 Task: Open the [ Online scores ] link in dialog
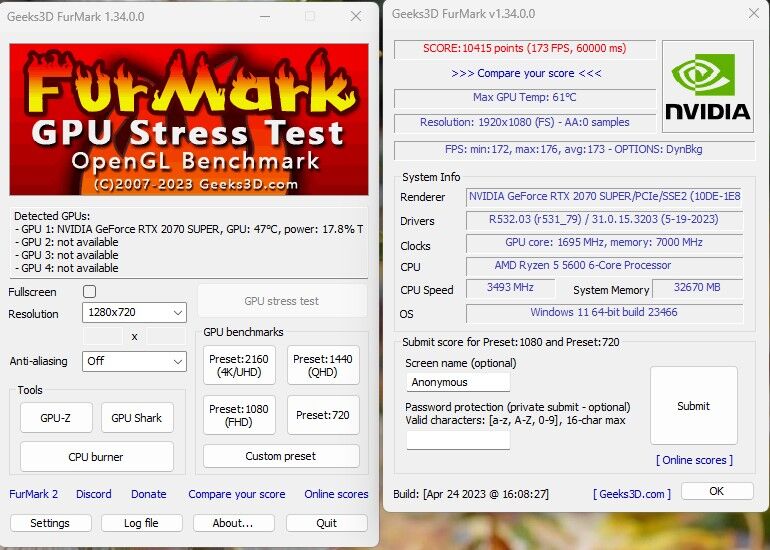pyautogui.click(x=694, y=460)
